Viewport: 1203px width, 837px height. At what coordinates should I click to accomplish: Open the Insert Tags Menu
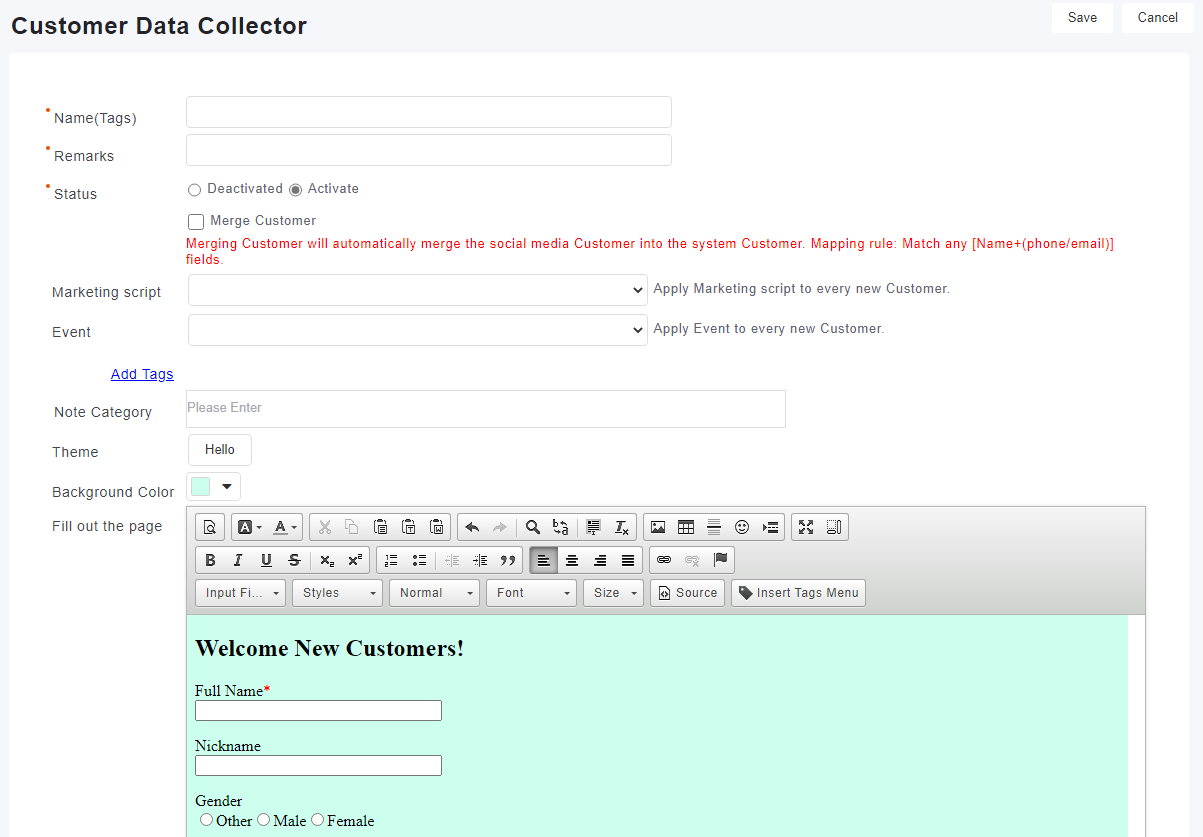(x=798, y=593)
